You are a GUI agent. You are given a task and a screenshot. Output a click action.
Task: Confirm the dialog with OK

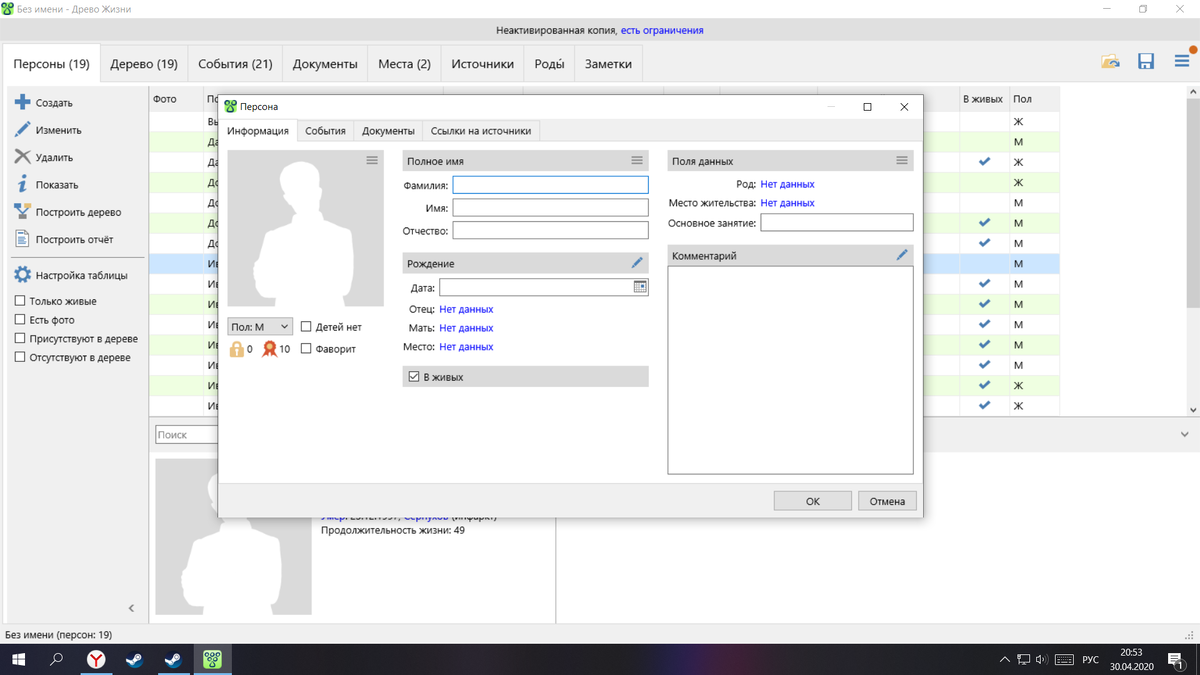[813, 501]
